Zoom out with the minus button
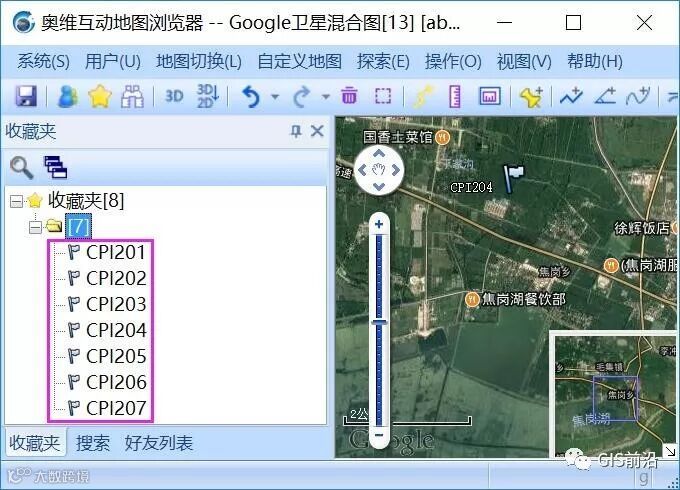The height and width of the screenshot is (490, 680). (x=379, y=435)
